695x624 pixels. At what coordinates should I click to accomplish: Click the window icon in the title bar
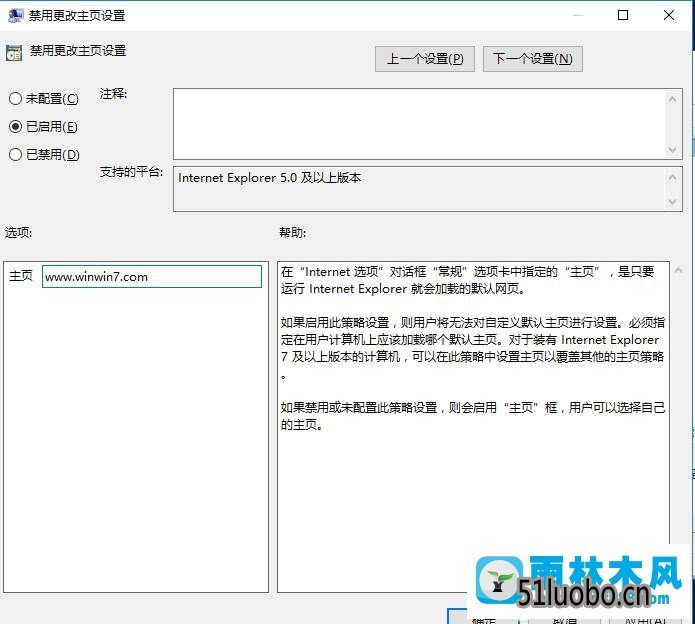pyautogui.click(x=14, y=16)
